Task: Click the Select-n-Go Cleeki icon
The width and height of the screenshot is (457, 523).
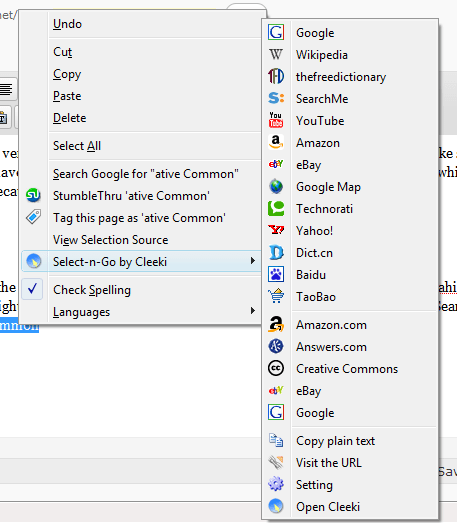Action: [33, 262]
